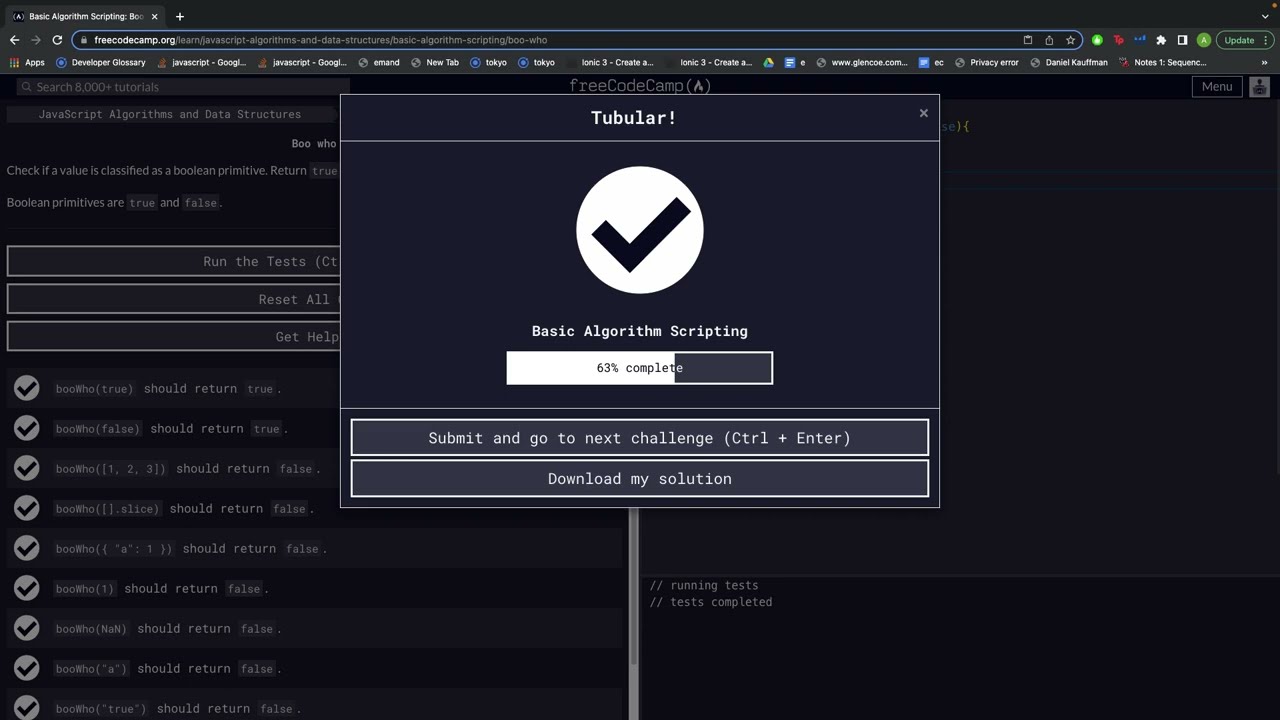Click the checkmark beside booWho(true) test
This screenshot has height=720, width=1280.
(27, 388)
